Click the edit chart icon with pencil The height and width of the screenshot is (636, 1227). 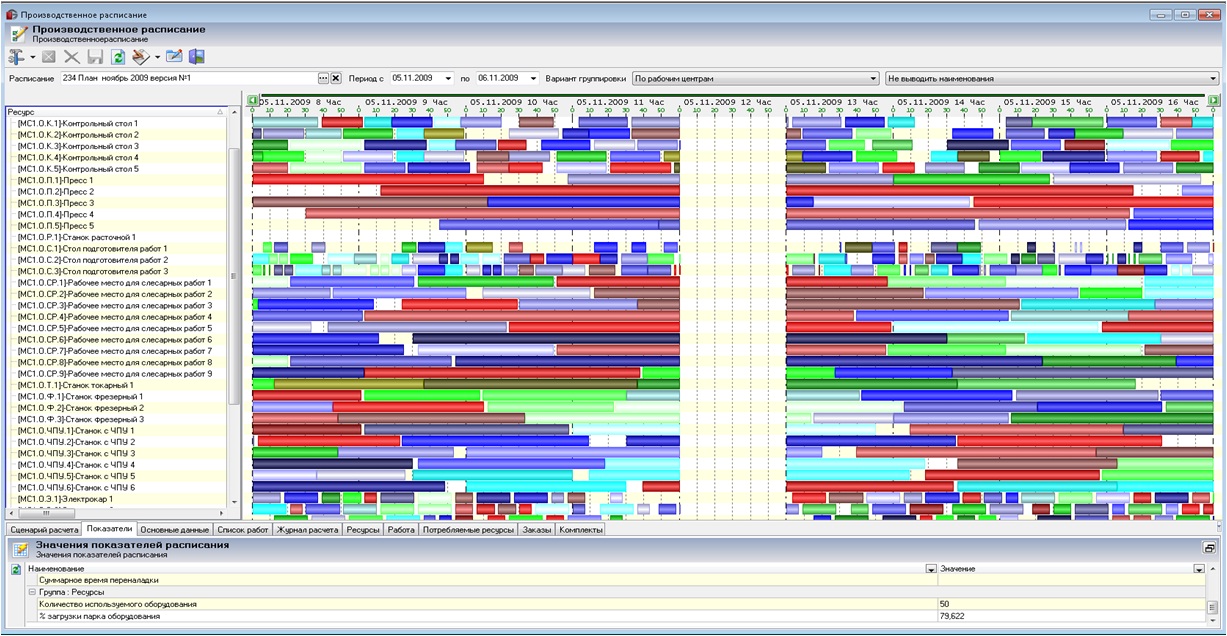click(x=174, y=57)
